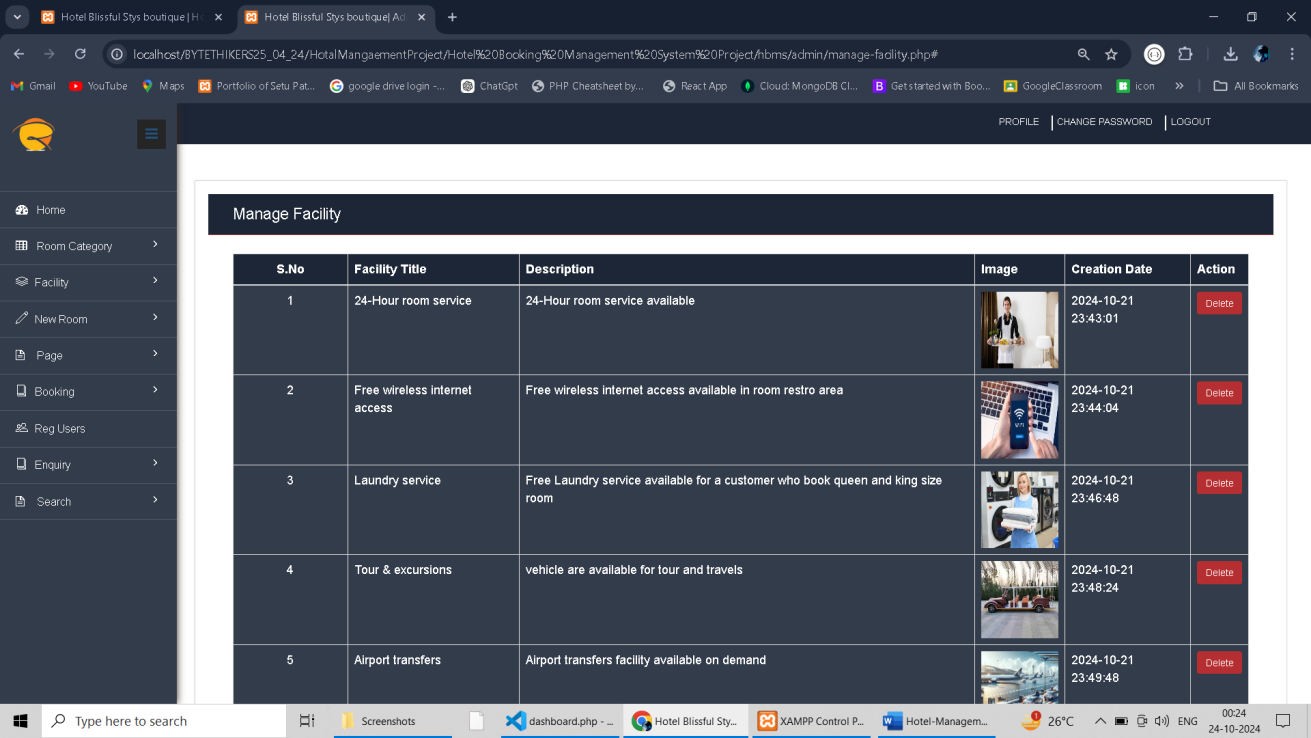Image resolution: width=1311 pixels, height=738 pixels.
Task: Open Task View on the taskbar
Action: click(307, 721)
